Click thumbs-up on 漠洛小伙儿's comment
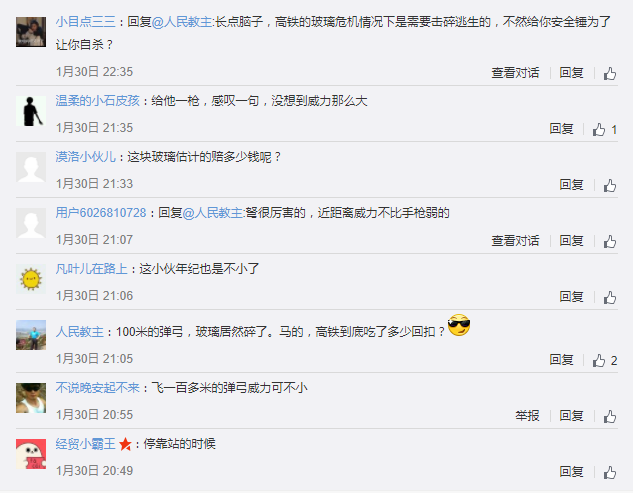This screenshot has width=633, height=493. [x=610, y=186]
